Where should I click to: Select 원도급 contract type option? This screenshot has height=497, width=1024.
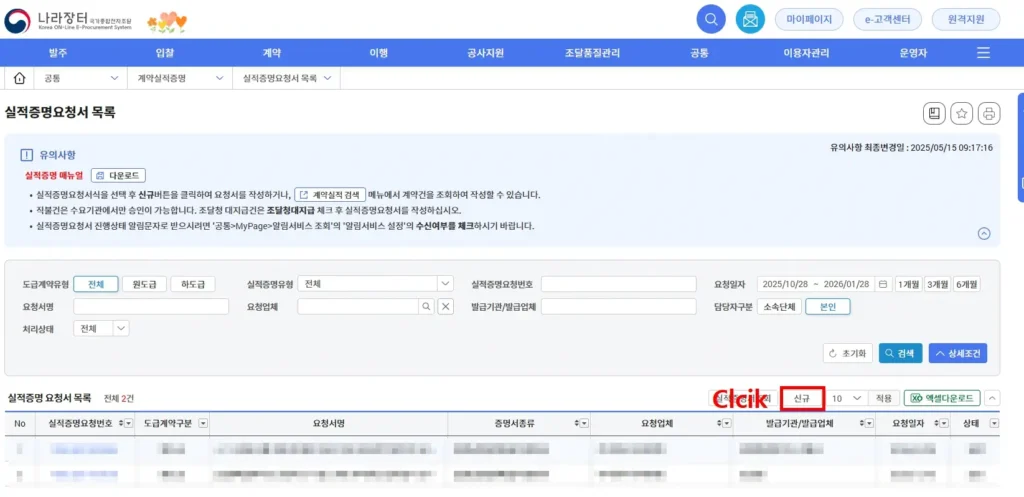pyautogui.click(x=144, y=284)
